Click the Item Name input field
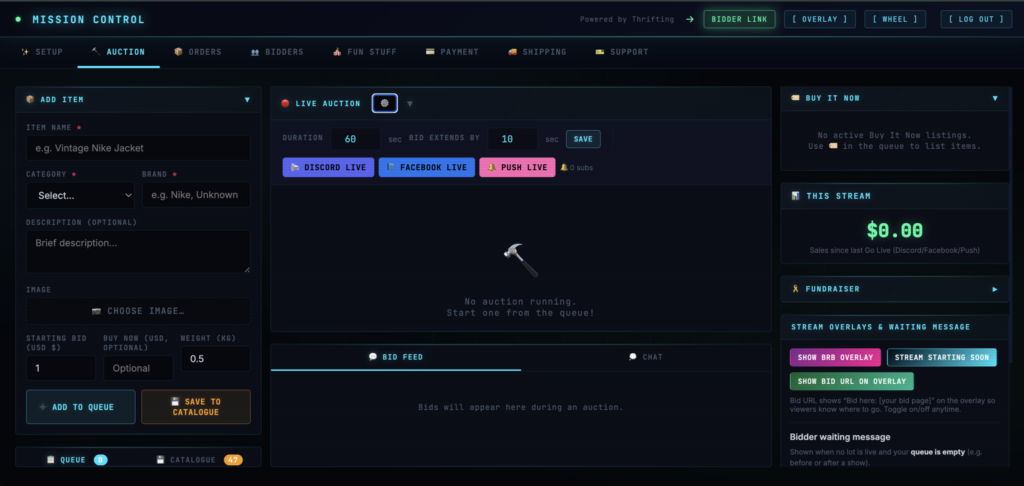The image size is (1024, 486). (138, 148)
